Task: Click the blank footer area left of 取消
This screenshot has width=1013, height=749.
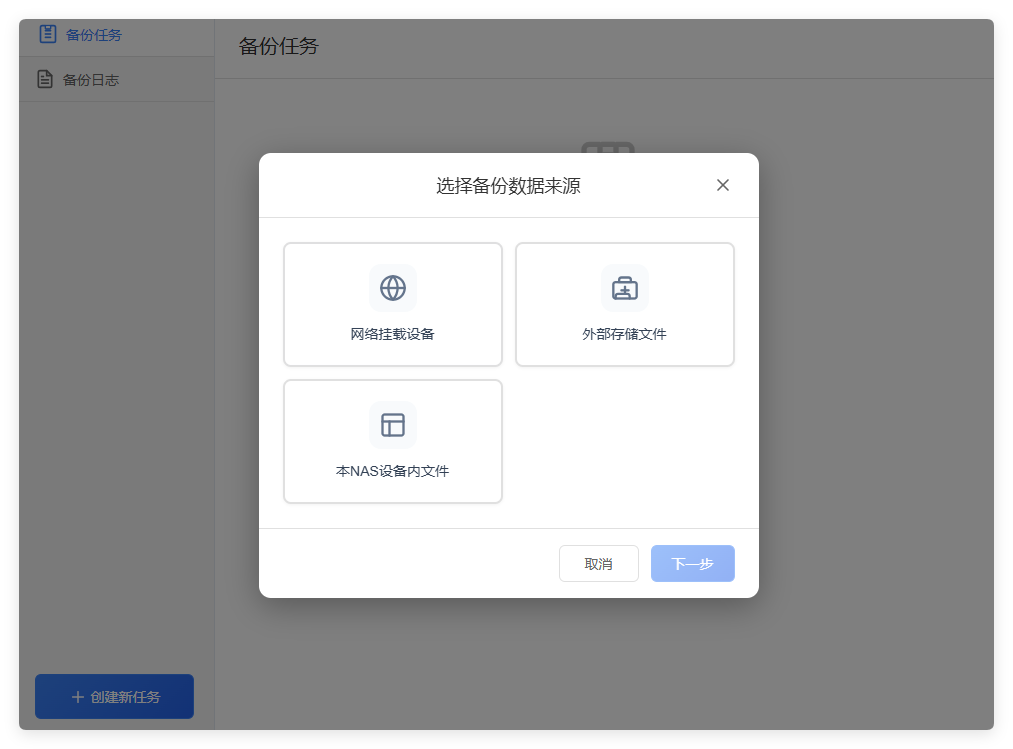Action: tap(400, 563)
